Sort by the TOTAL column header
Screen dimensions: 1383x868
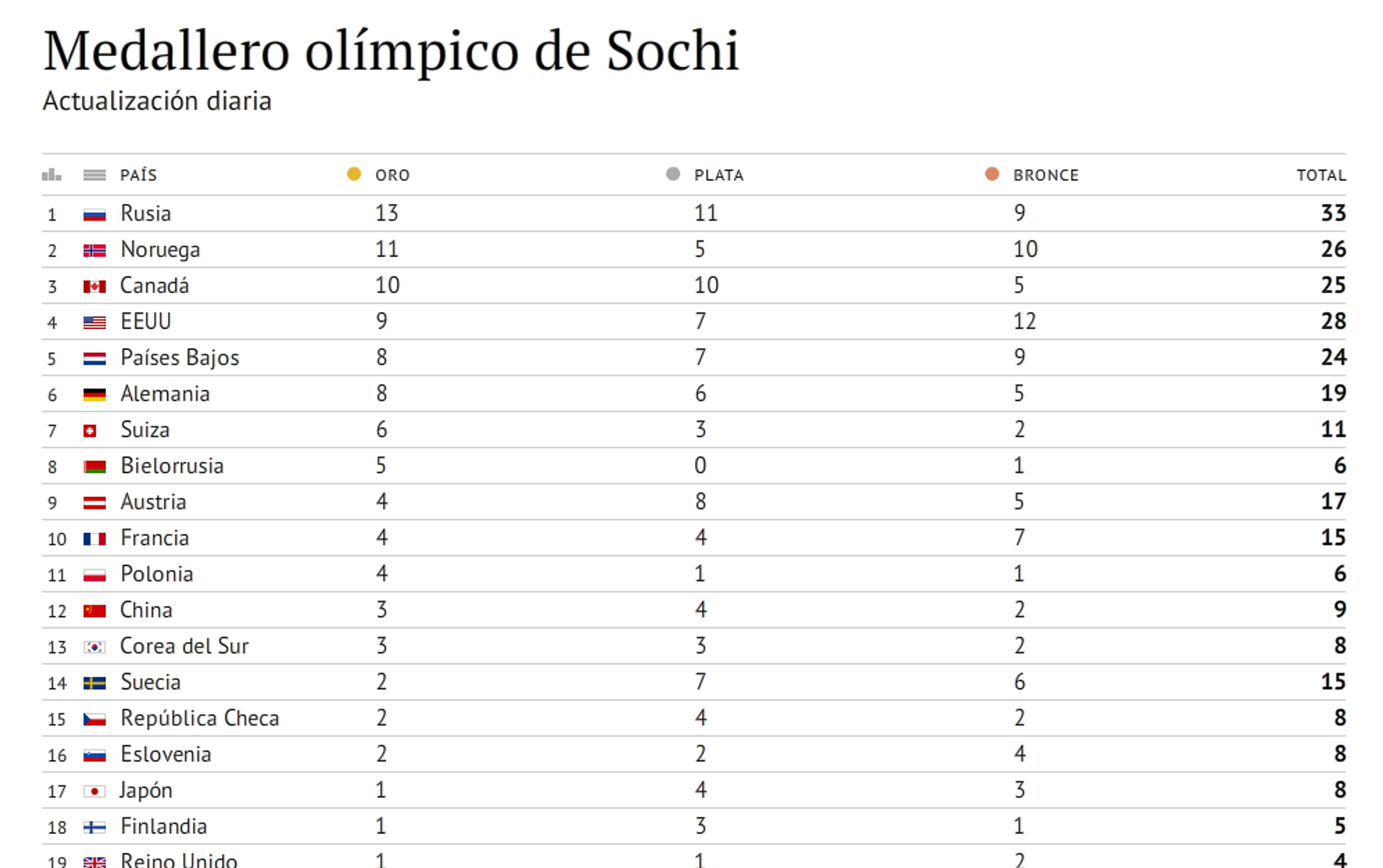point(1320,175)
